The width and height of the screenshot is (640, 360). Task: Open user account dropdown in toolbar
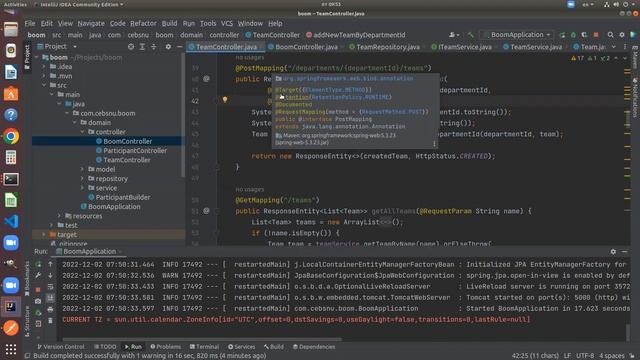pos(454,35)
